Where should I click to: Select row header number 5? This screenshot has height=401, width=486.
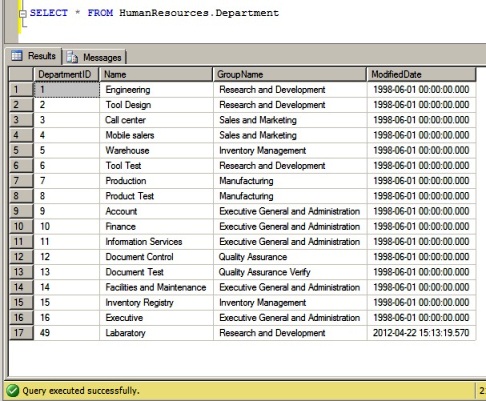coord(21,150)
